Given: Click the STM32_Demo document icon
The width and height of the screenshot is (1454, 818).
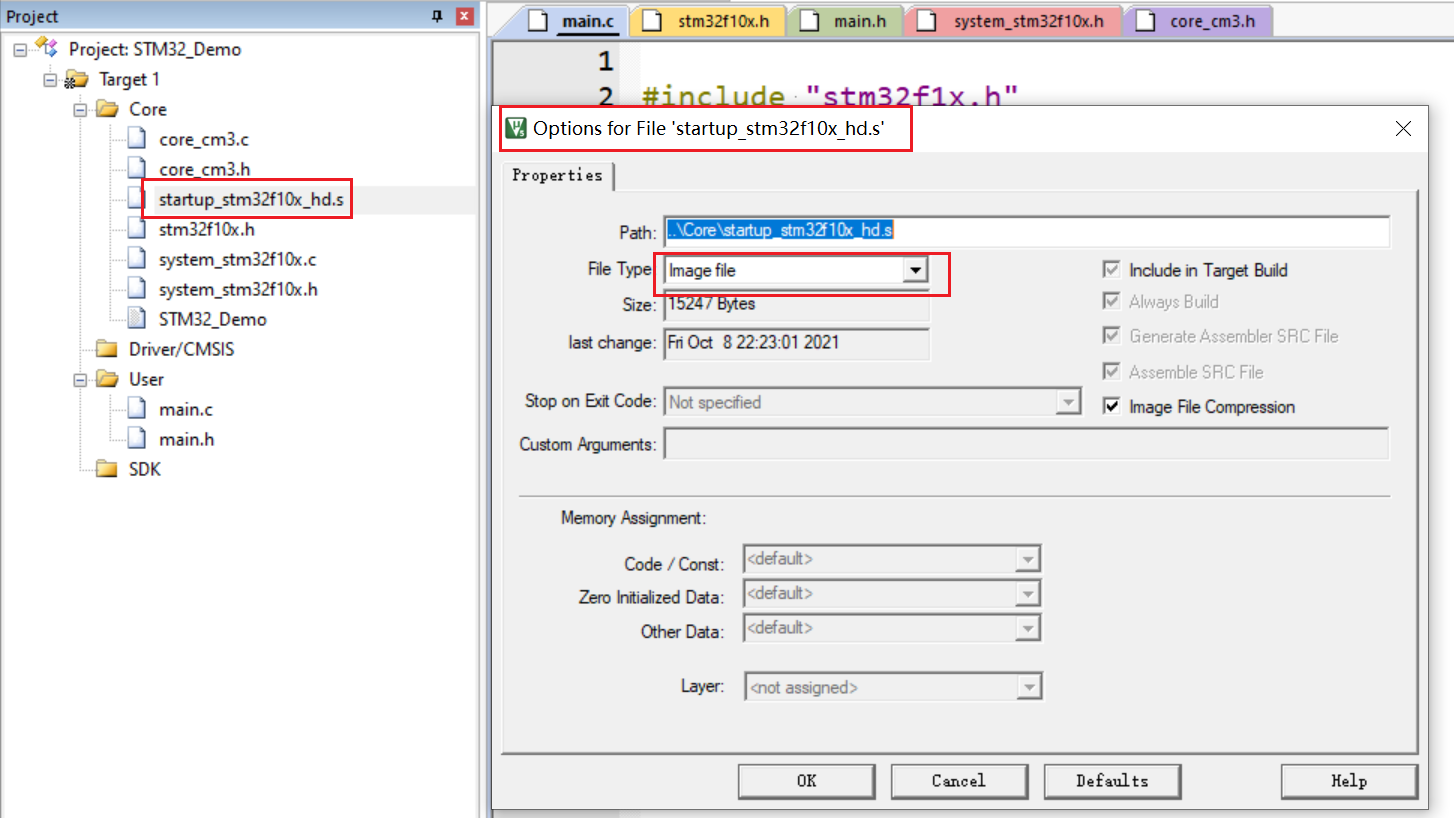Looking at the screenshot, I should point(138,319).
